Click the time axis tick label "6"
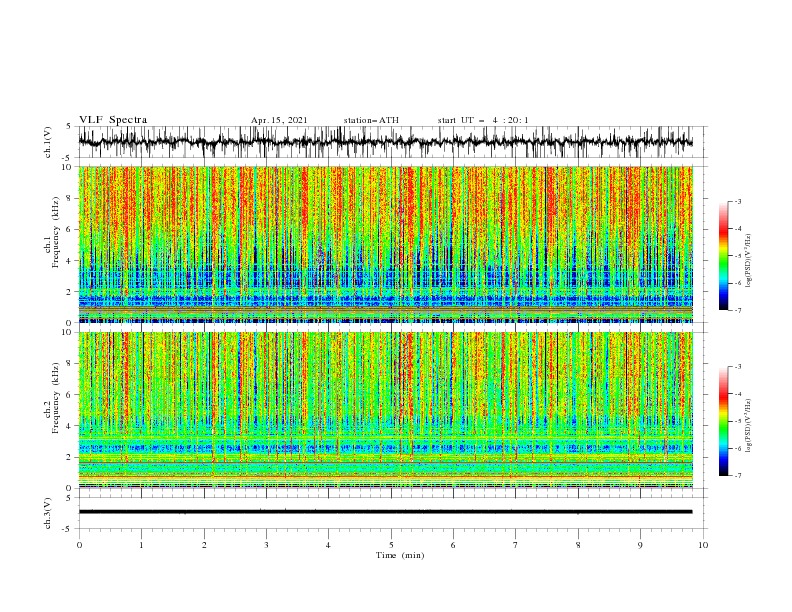 453,545
